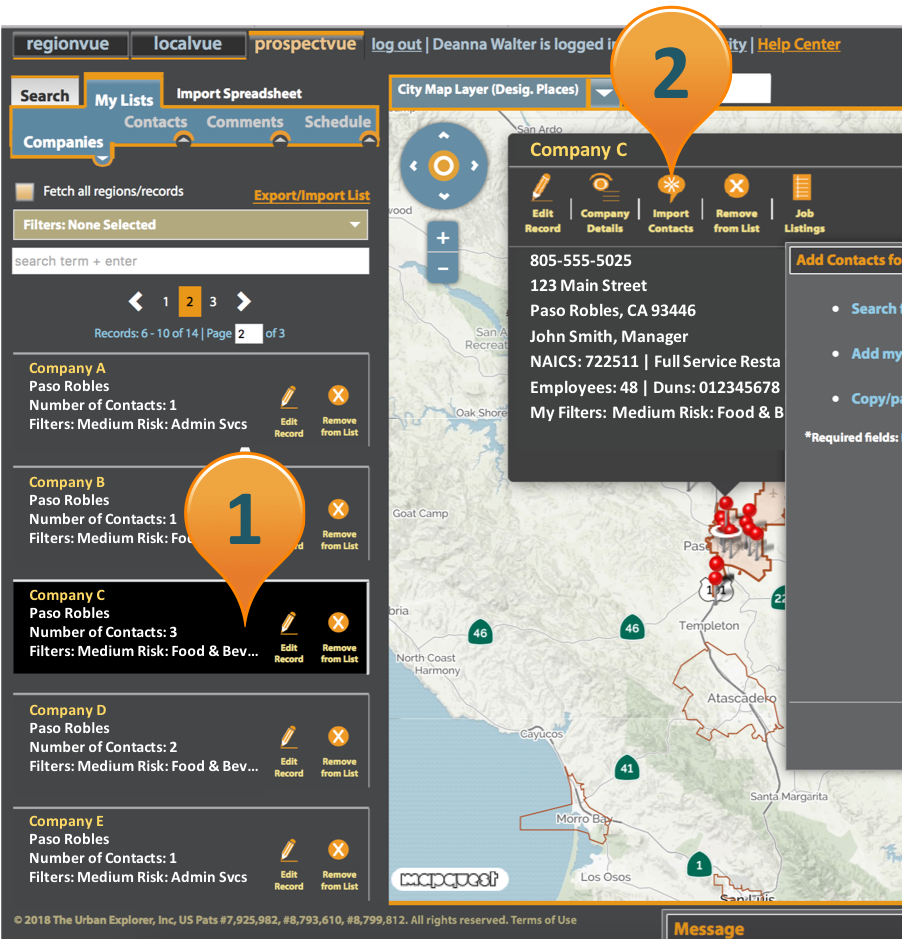Select current page 2 button
The width and height of the screenshot is (902, 939).
189,301
